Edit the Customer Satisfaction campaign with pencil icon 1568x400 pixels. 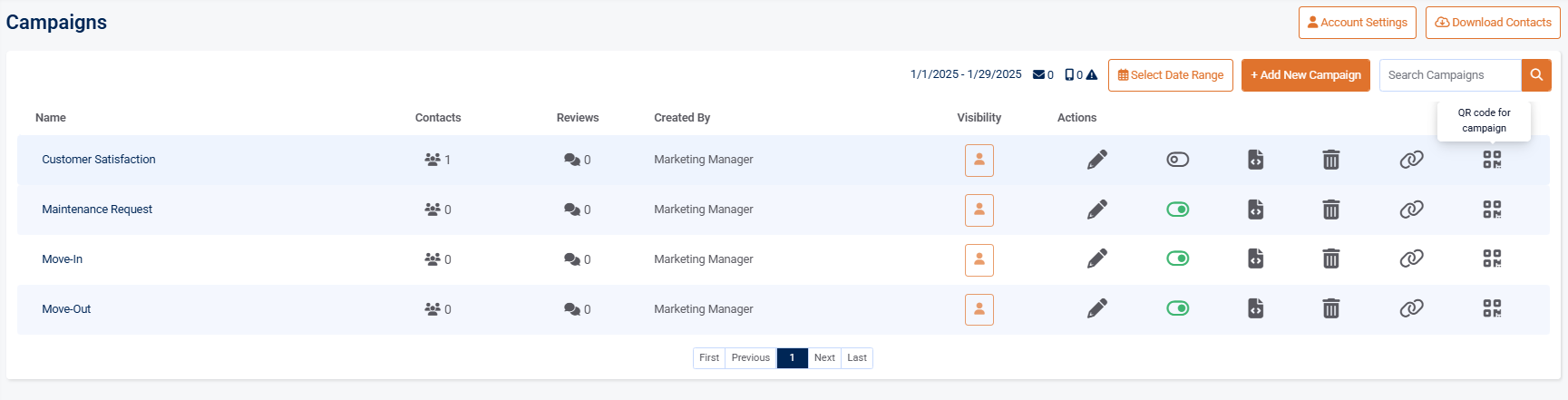[1096, 160]
